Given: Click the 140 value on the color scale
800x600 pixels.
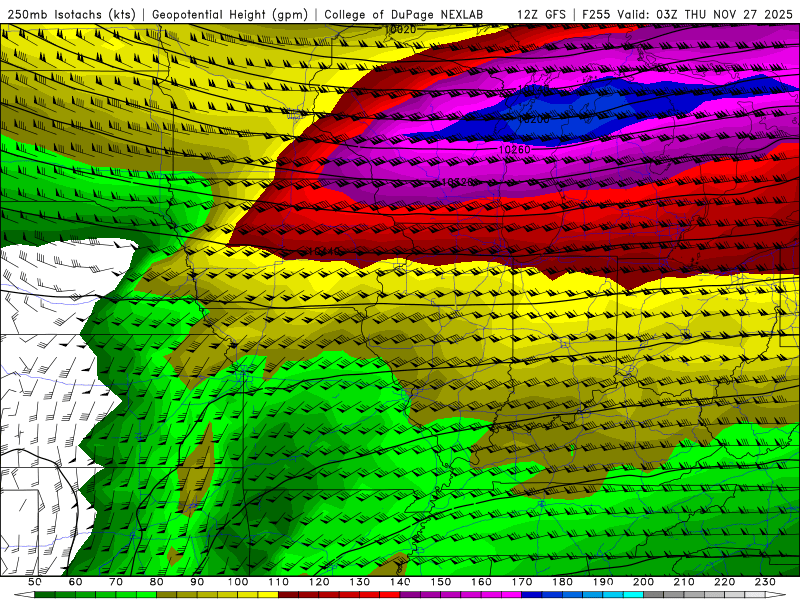Looking at the screenshot, I should click(401, 582).
